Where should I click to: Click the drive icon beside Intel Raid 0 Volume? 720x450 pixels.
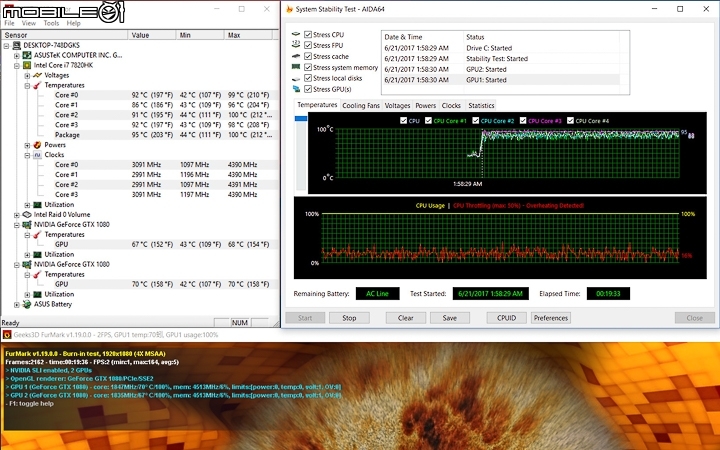click(x=27, y=214)
